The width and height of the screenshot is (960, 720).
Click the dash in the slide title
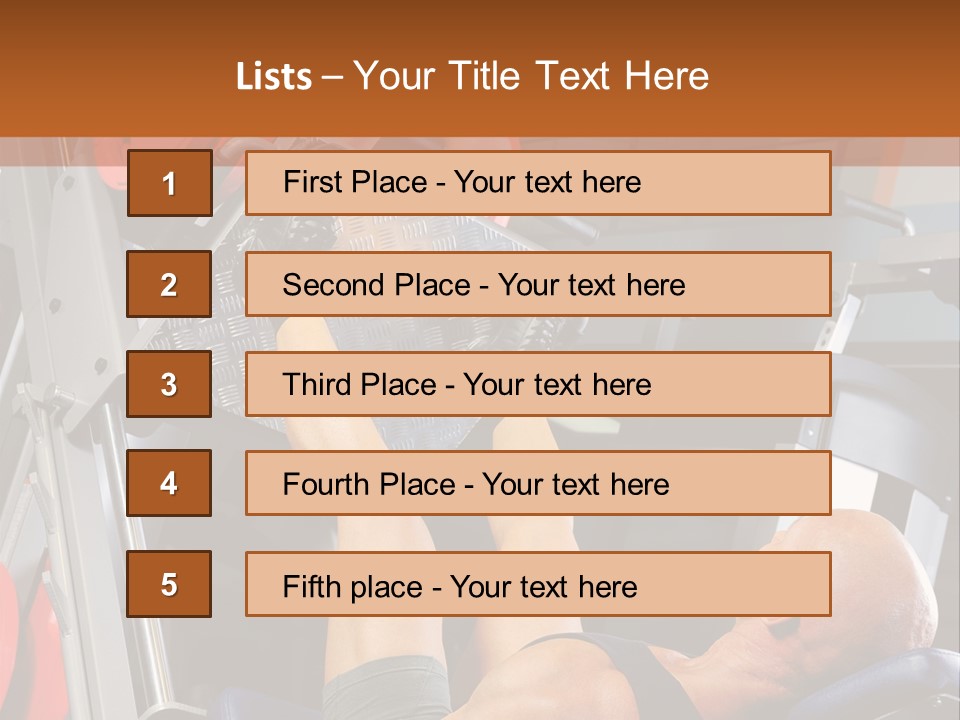pos(333,77)
